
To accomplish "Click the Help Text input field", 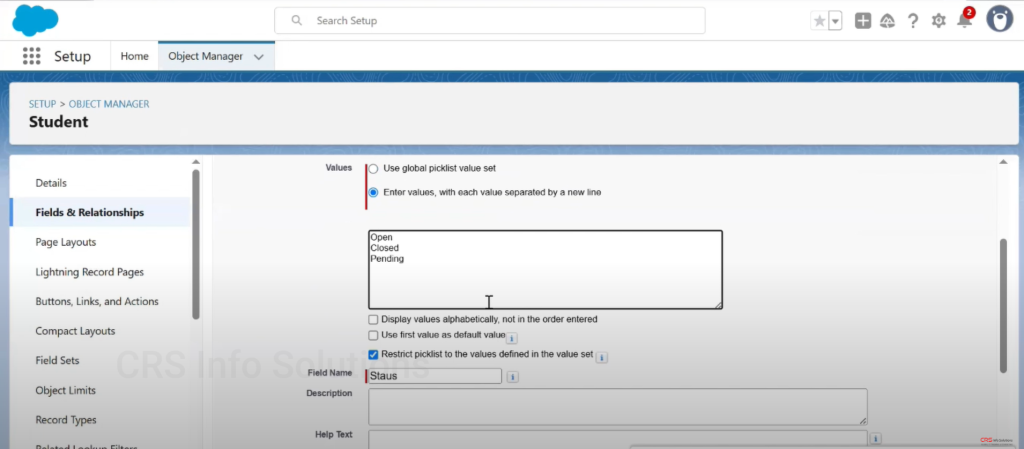I will tap(618, 439).
